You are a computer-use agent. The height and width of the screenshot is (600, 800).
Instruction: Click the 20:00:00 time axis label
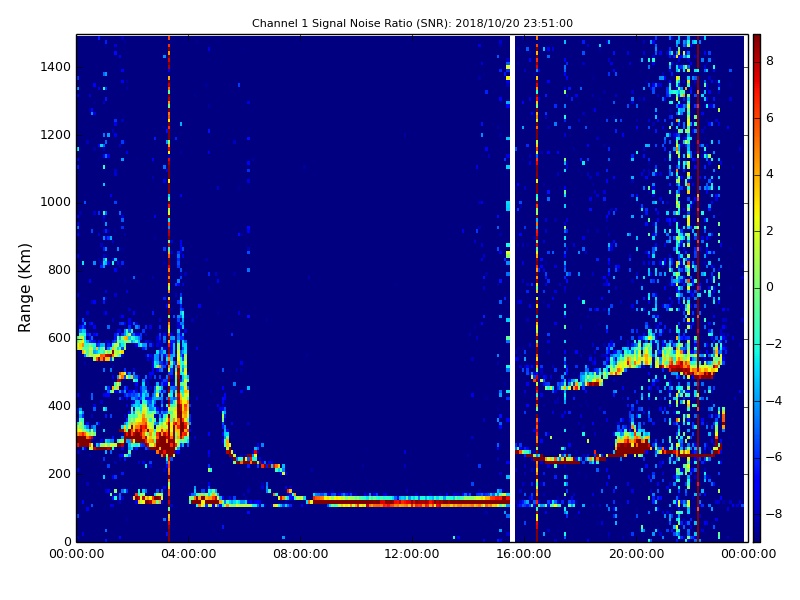coord(636,554)
